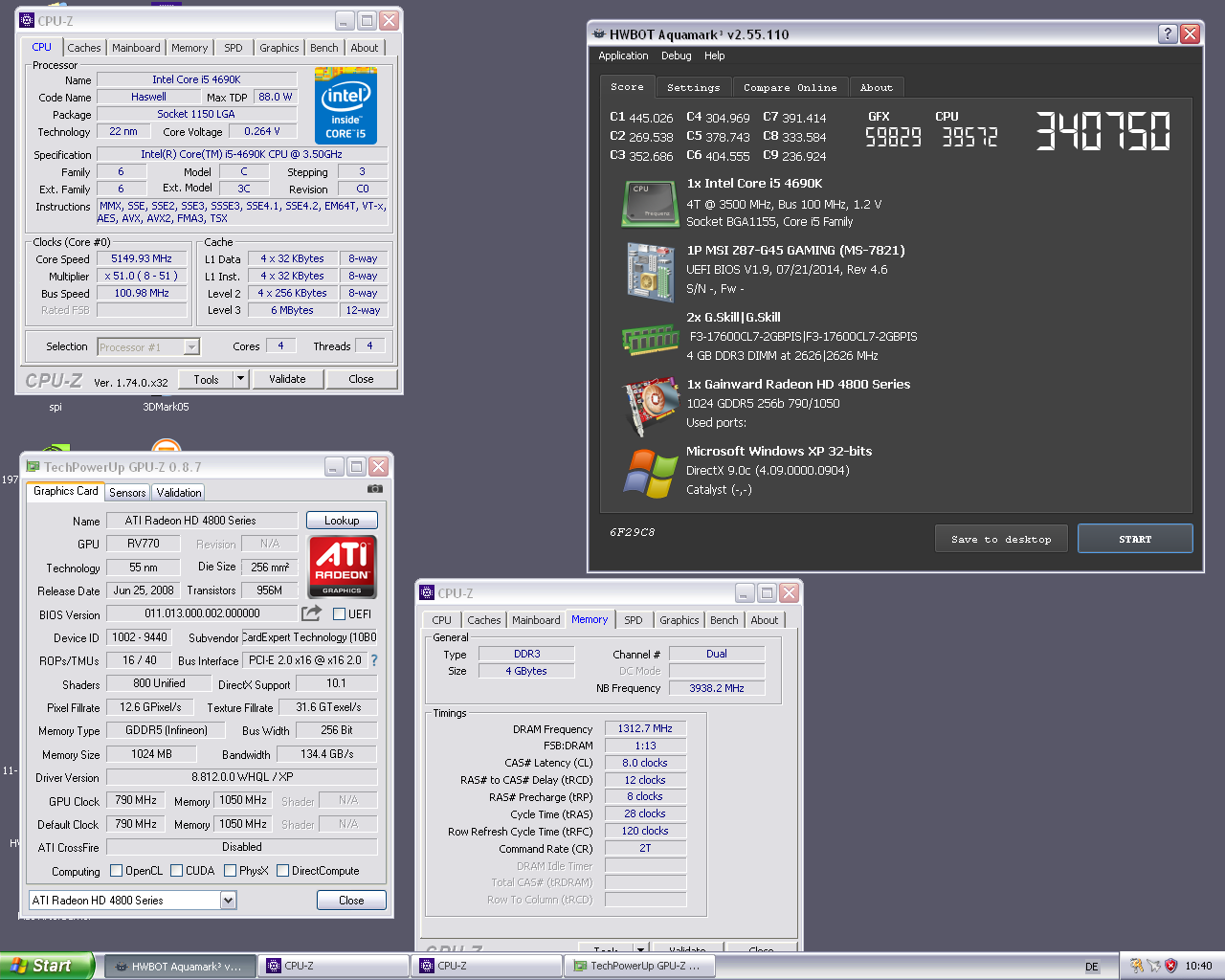This screenshot has width=1225, height=980.
Task: Click the GPU-Z screenshot camera icon
Action: click(375, 489)
